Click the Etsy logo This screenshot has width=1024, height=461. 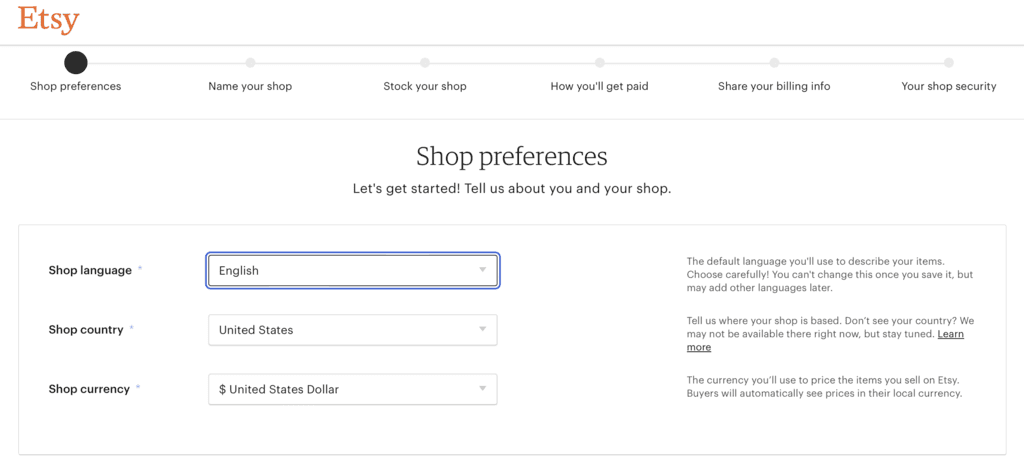click(48, 19)
